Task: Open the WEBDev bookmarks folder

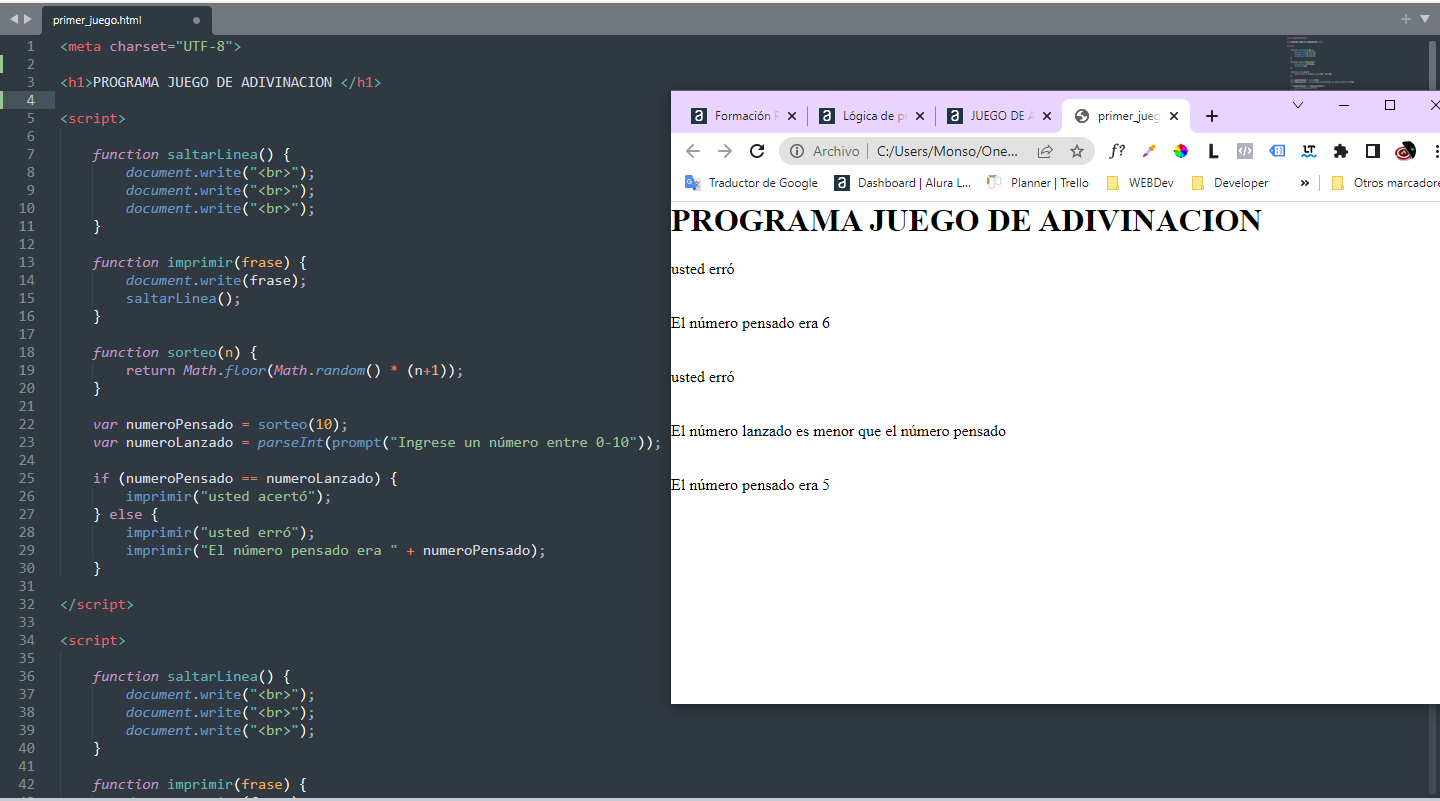Action: coord(1140,183)
